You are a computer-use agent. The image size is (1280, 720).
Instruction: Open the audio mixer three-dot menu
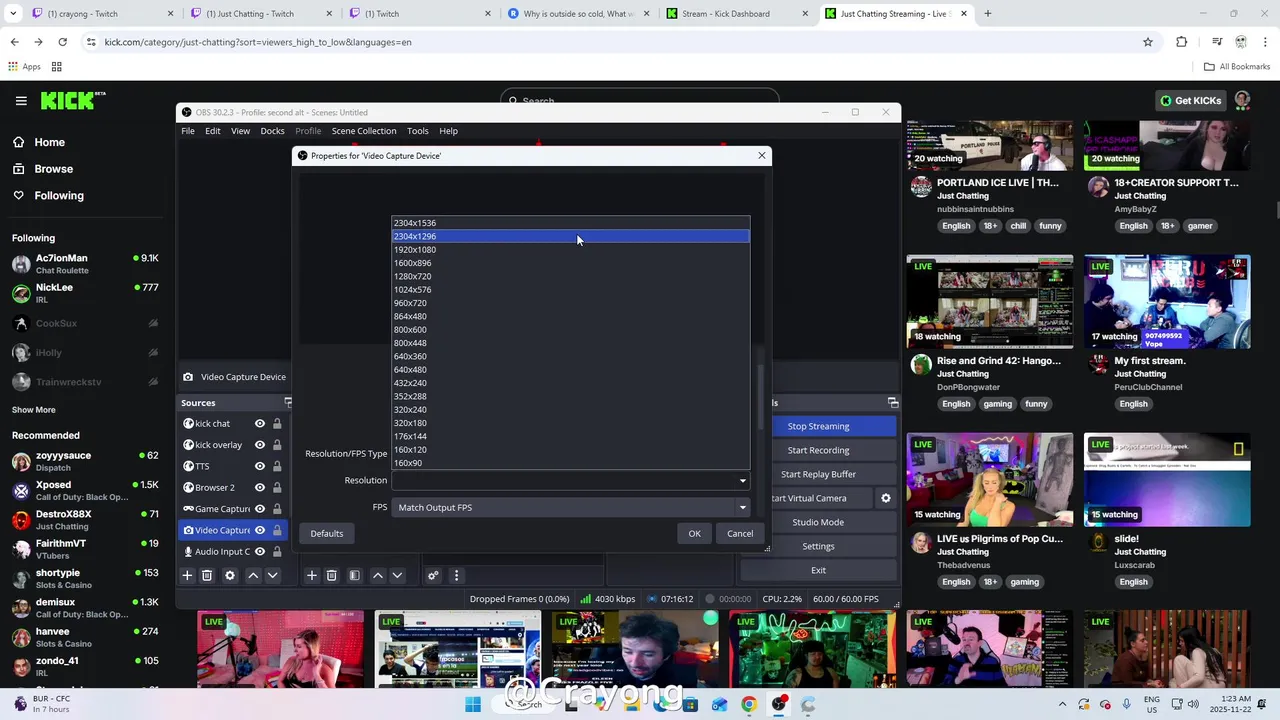(x=456, y=575)
